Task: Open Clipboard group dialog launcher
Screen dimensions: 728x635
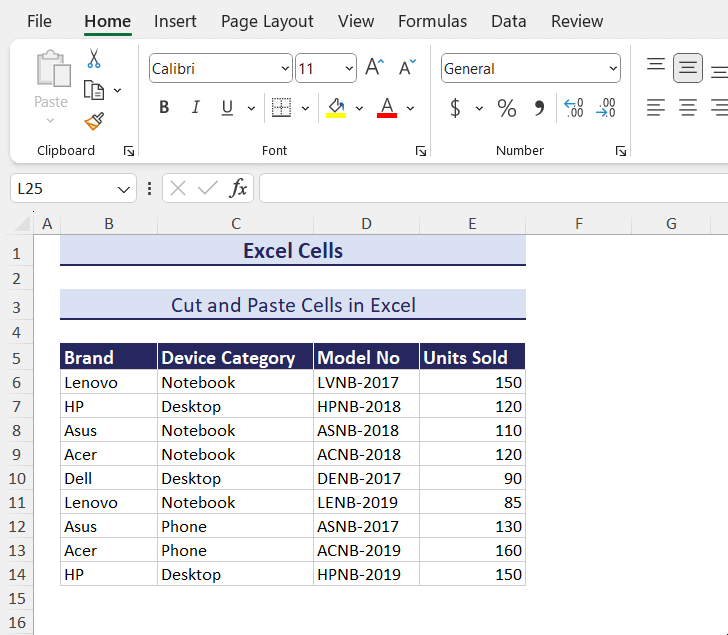Action: [x=129, y=151]
